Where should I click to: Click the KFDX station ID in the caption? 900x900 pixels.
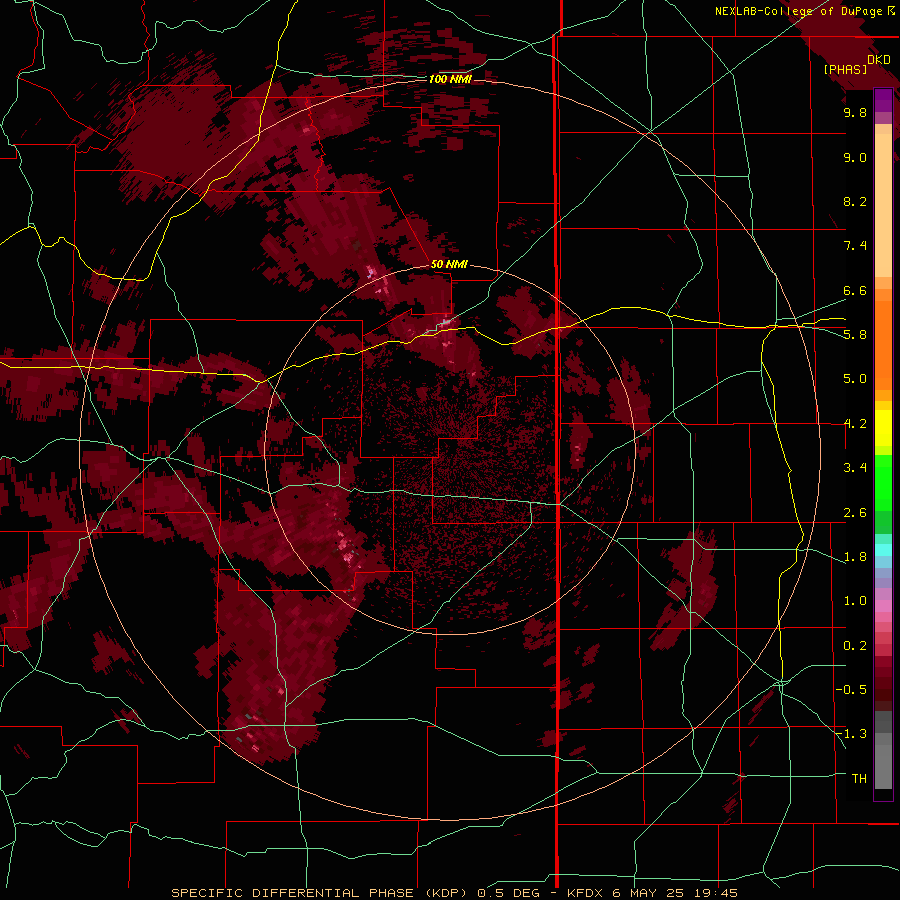[585, 893]
